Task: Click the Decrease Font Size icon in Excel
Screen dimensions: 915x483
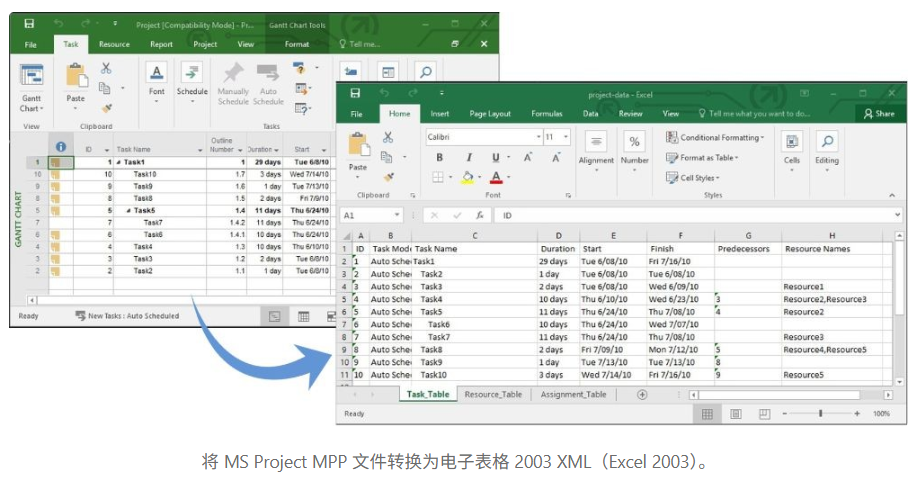Action: (x=556, y=158)
